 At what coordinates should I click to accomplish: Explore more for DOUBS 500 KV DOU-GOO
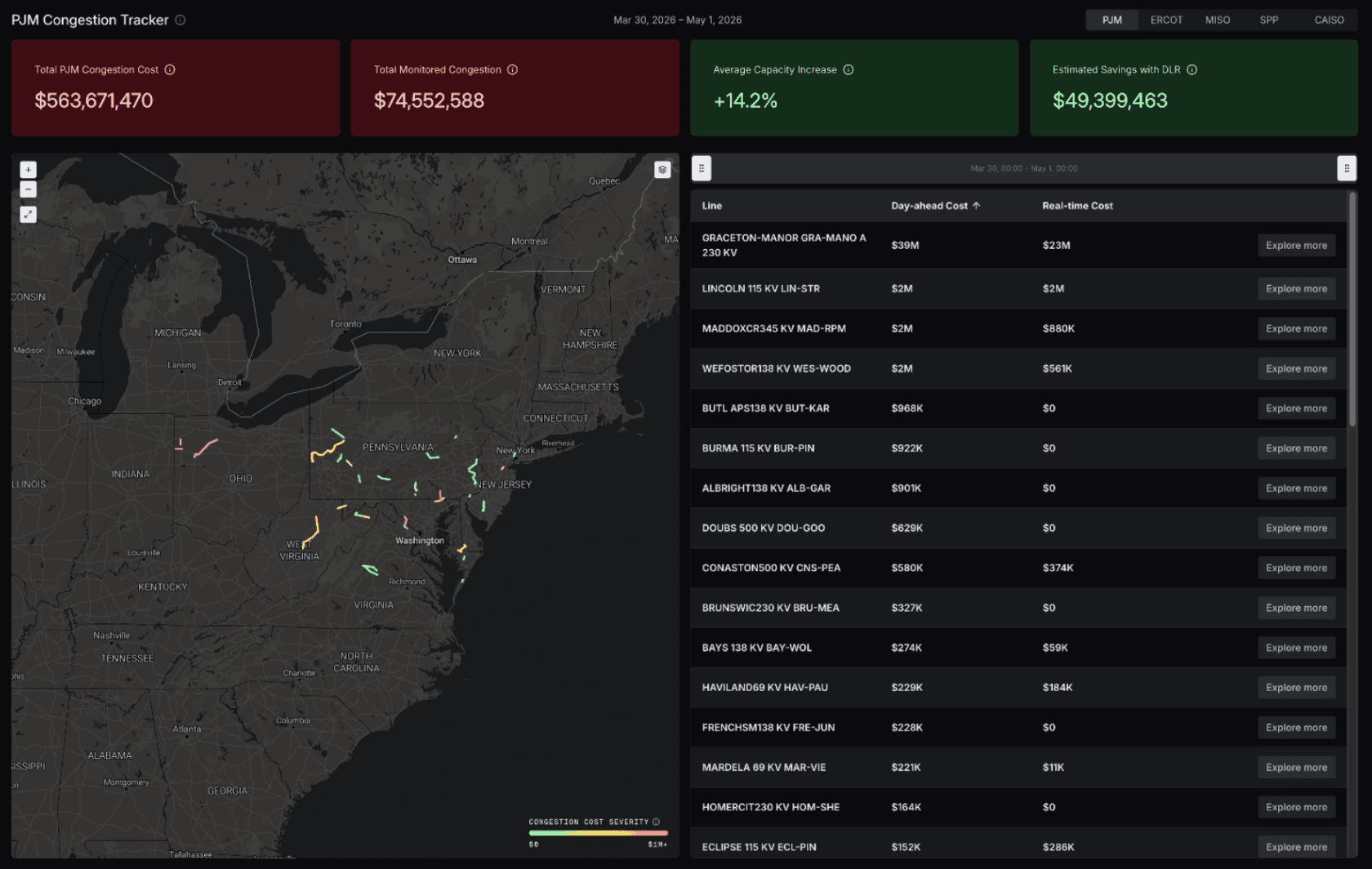pos(1296,528)
